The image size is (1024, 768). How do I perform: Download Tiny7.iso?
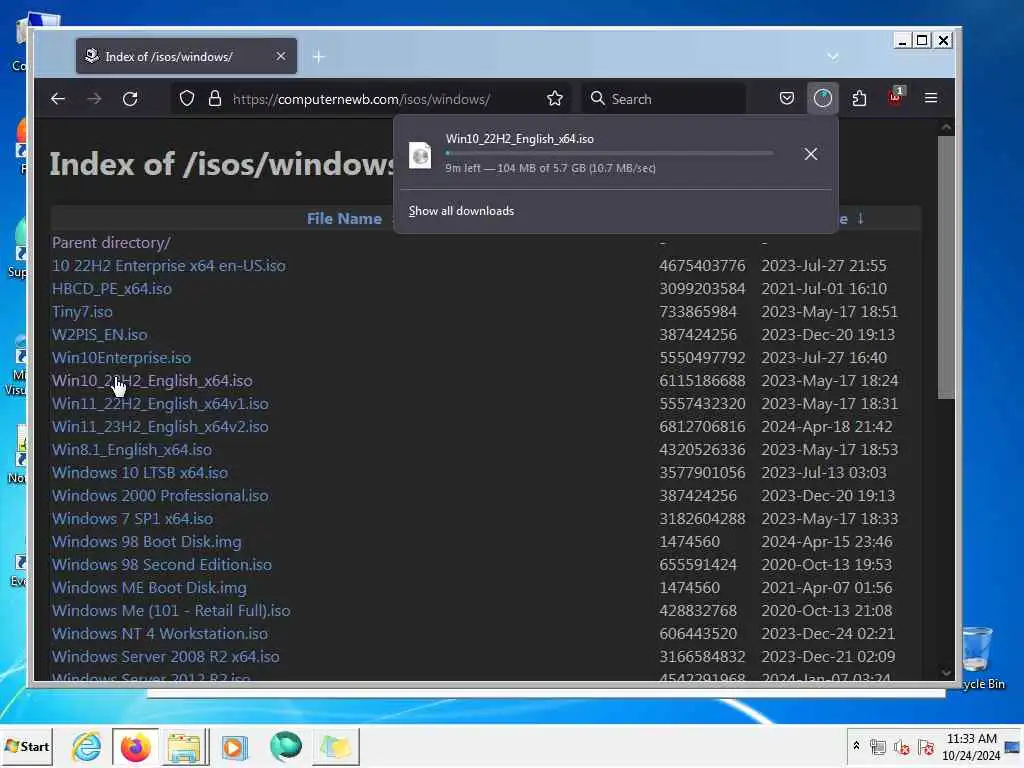[82, 312]
